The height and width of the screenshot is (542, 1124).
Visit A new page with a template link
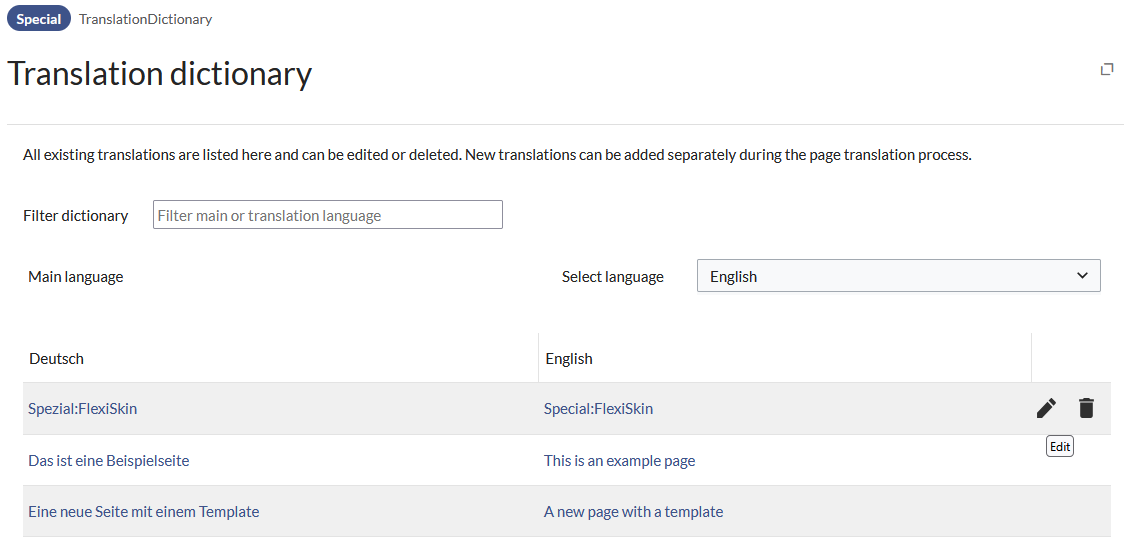[x=633, y=511]
